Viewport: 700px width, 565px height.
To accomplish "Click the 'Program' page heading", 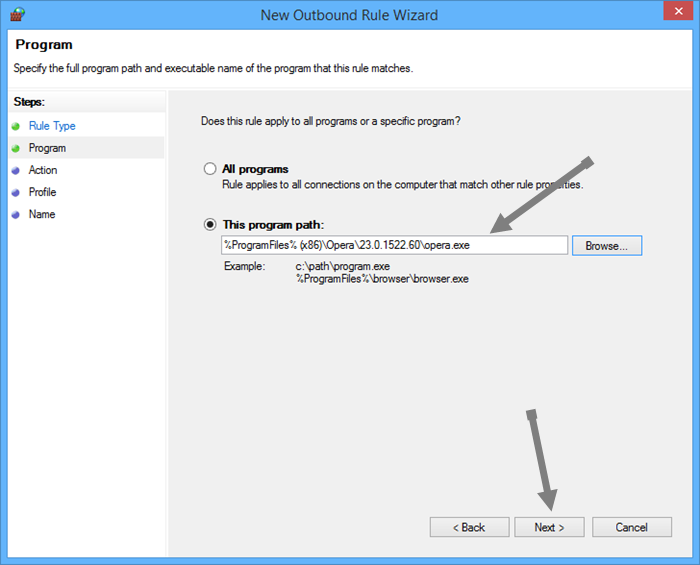I will pyautogui.click(x=44, y=45).
